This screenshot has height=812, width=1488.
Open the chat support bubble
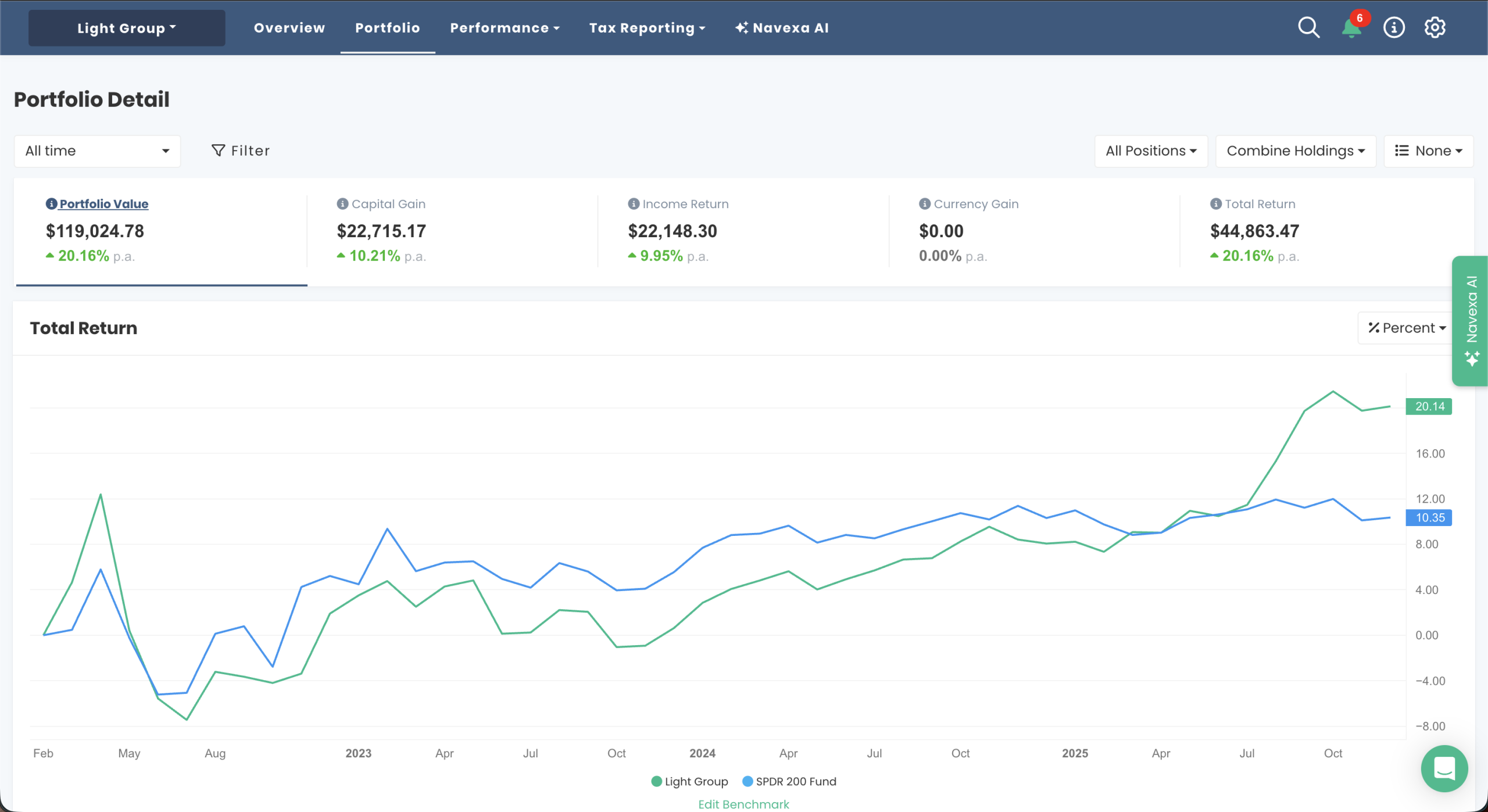pyautogui.click(x=1444, y=768)
